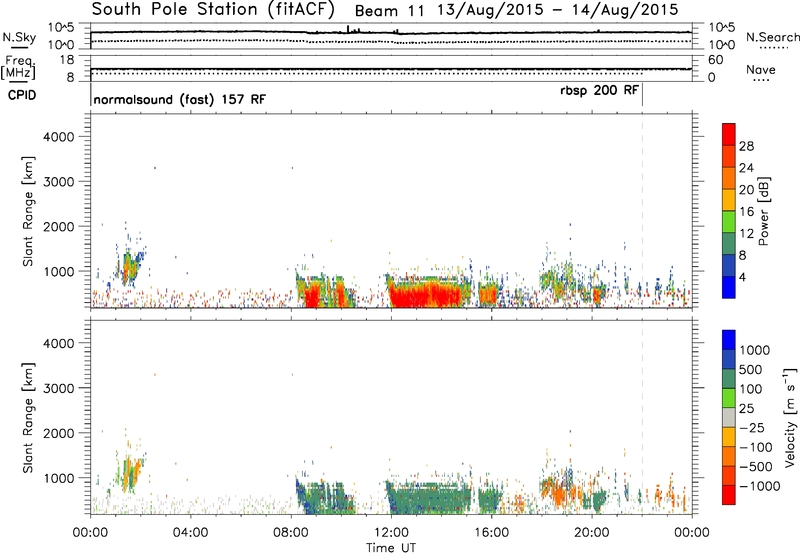Click the 'N.Search' legend label
Viewport: 800px width, 554px height.
772,37
